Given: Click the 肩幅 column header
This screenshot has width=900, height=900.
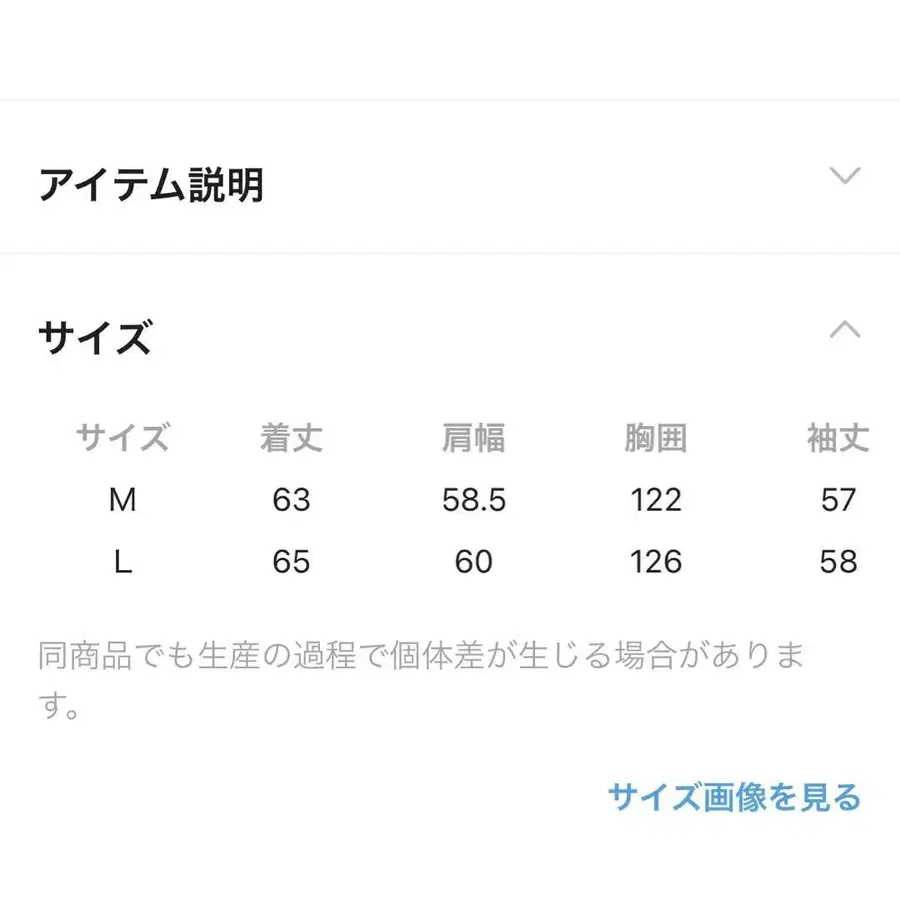Looking at the screenshot, I should pos(475,437).
